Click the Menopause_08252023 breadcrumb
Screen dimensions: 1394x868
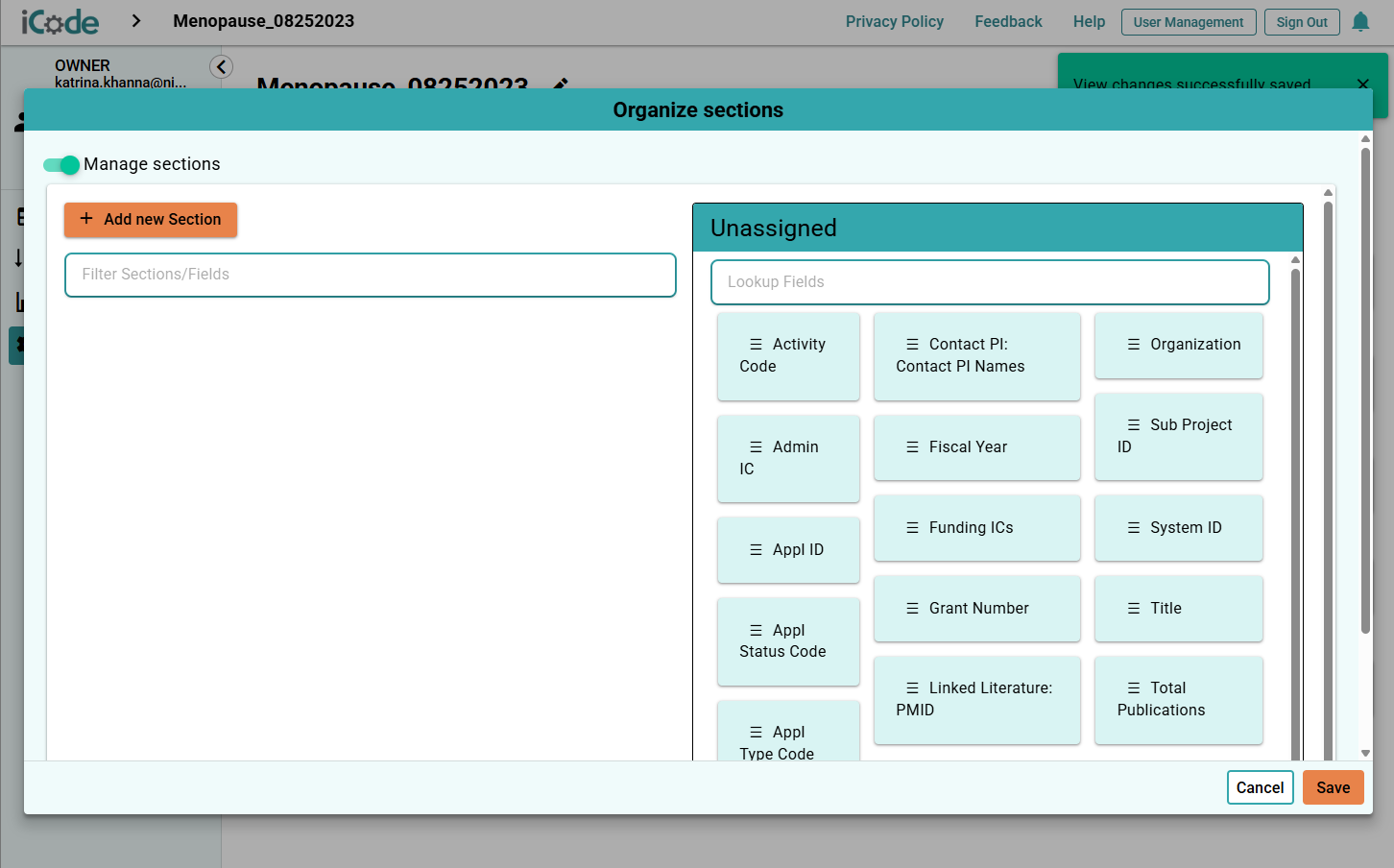click(x=264, y=21)
